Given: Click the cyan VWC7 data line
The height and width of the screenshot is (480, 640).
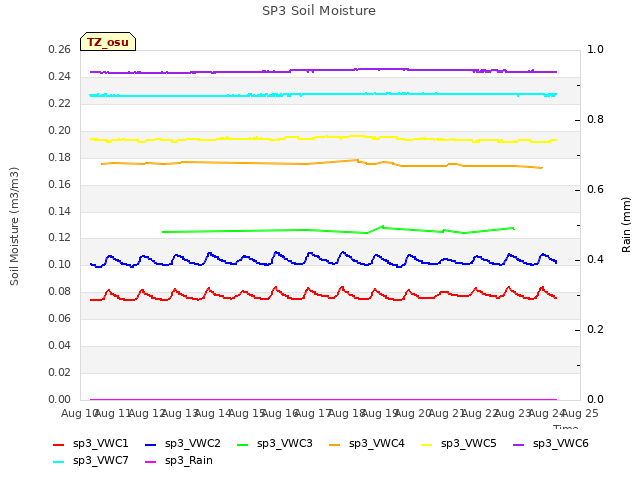Looking at the screenshot, I should click(x=323, y=94).
